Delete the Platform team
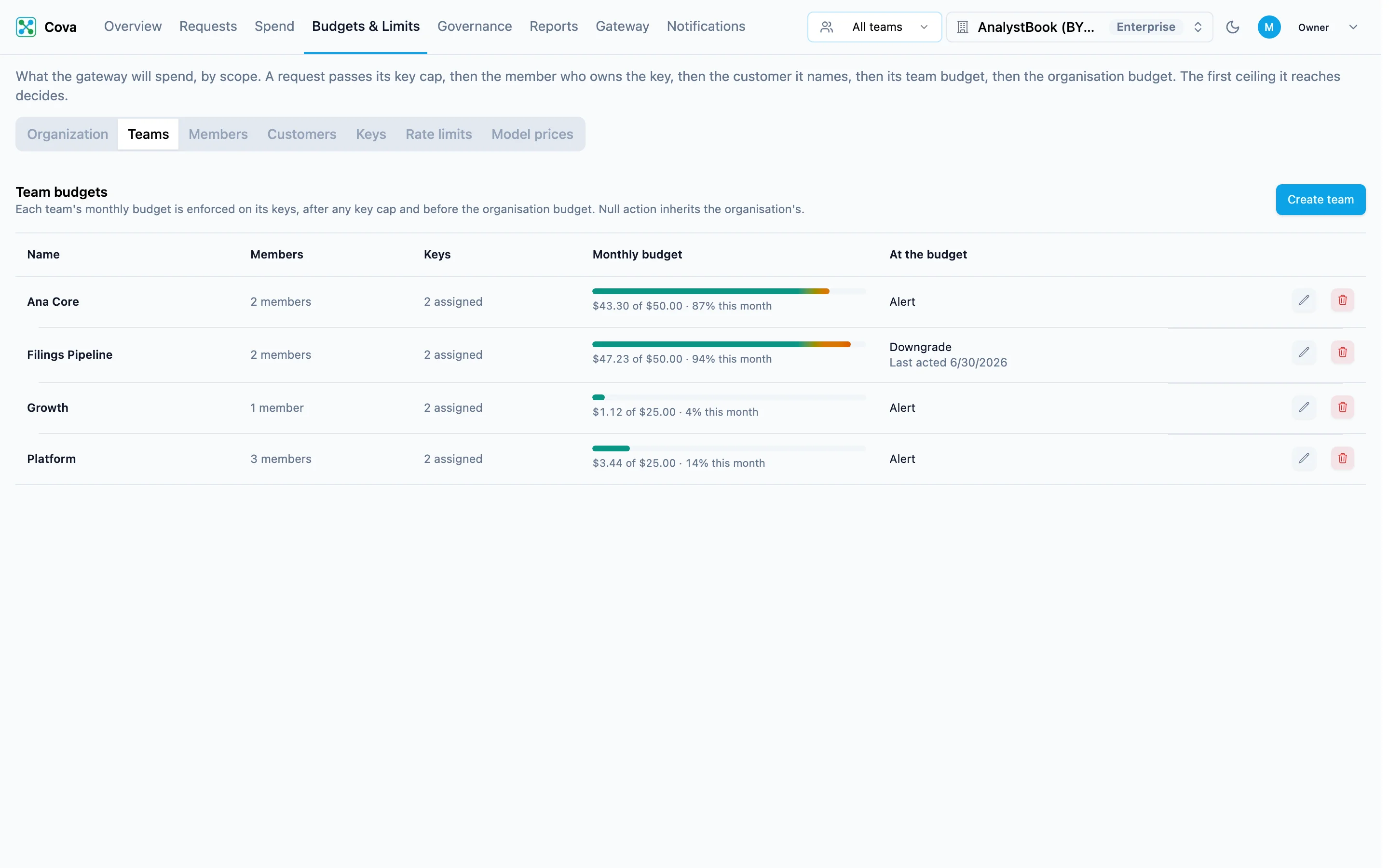This screenshot has height=868, width=1389. pos(1342,459)
